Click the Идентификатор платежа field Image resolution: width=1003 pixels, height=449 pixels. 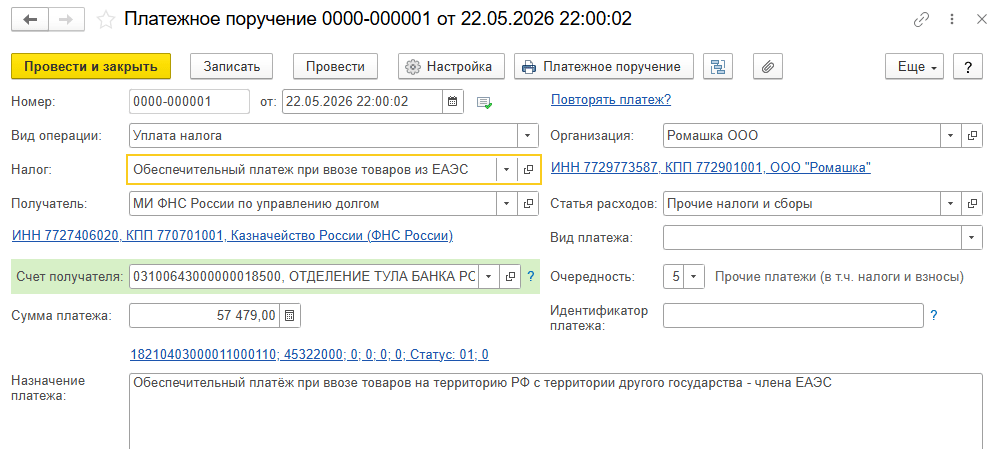point(793,315)
